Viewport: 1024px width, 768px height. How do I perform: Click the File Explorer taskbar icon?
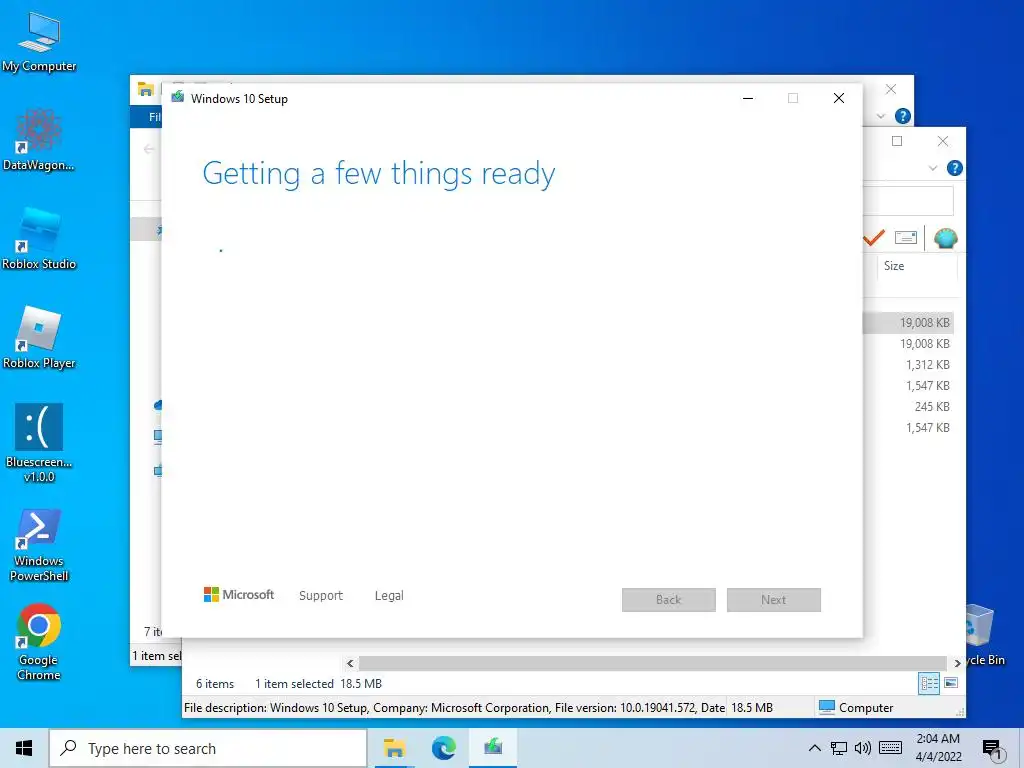394,748
